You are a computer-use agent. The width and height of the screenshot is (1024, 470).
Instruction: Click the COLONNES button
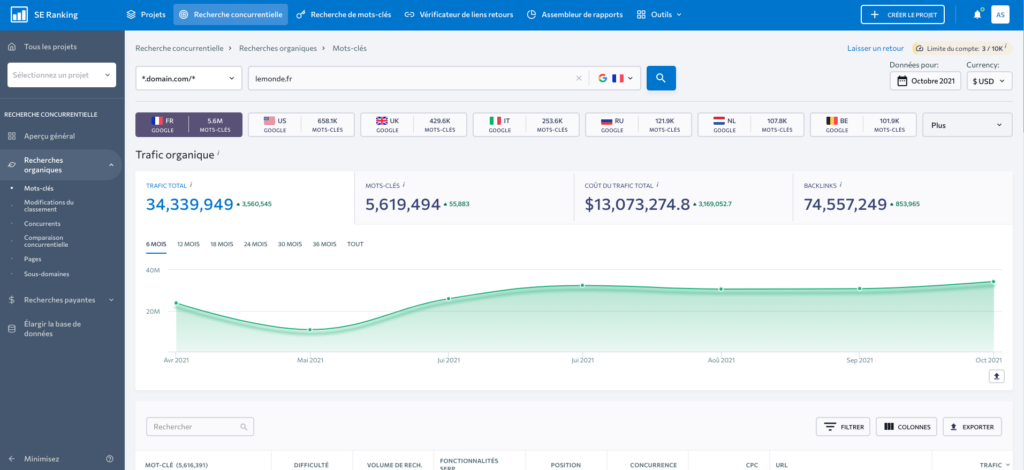click(906, 427)
